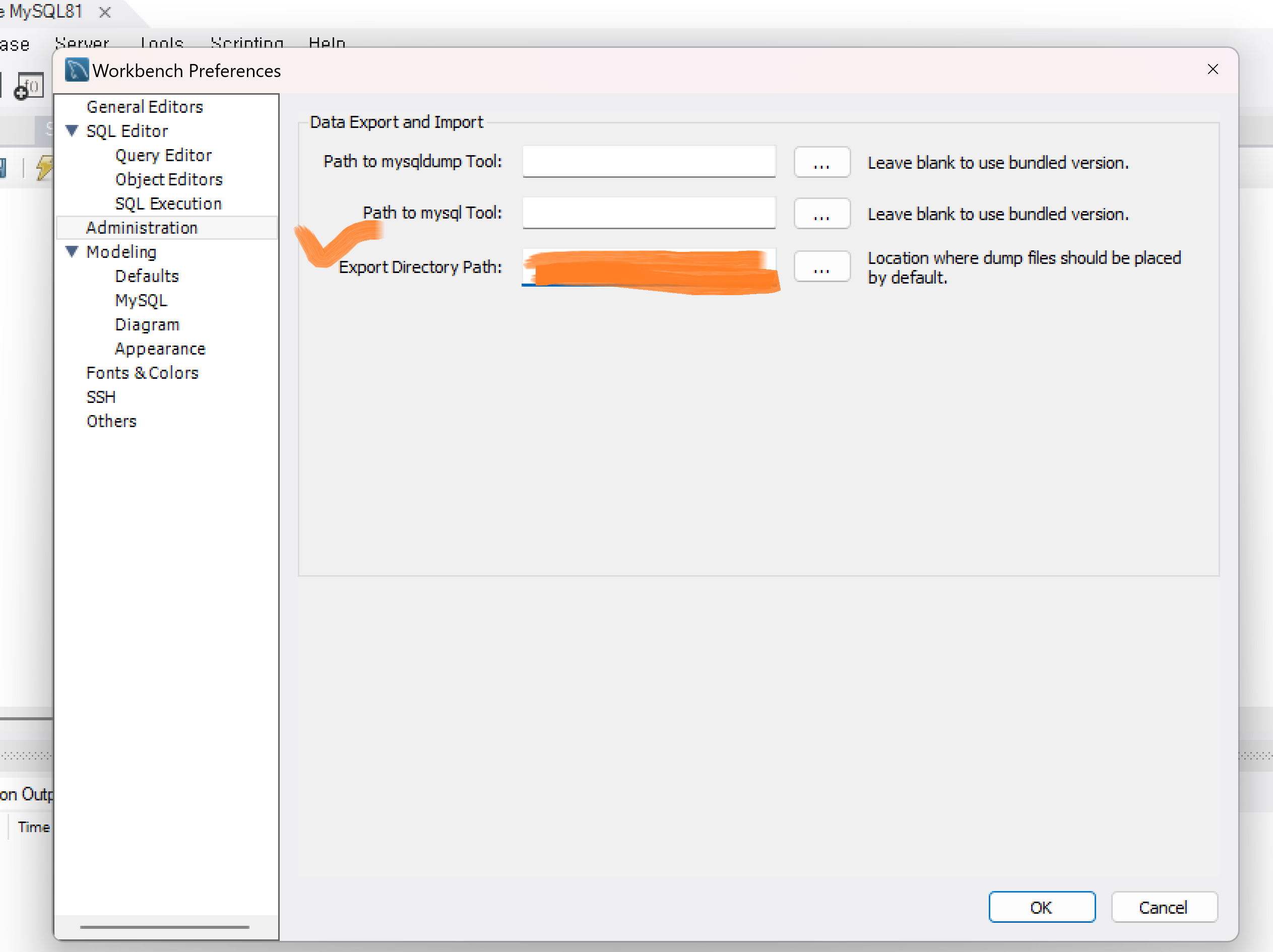Select Fonts & Colors preferences page

(x=142, y=373)
